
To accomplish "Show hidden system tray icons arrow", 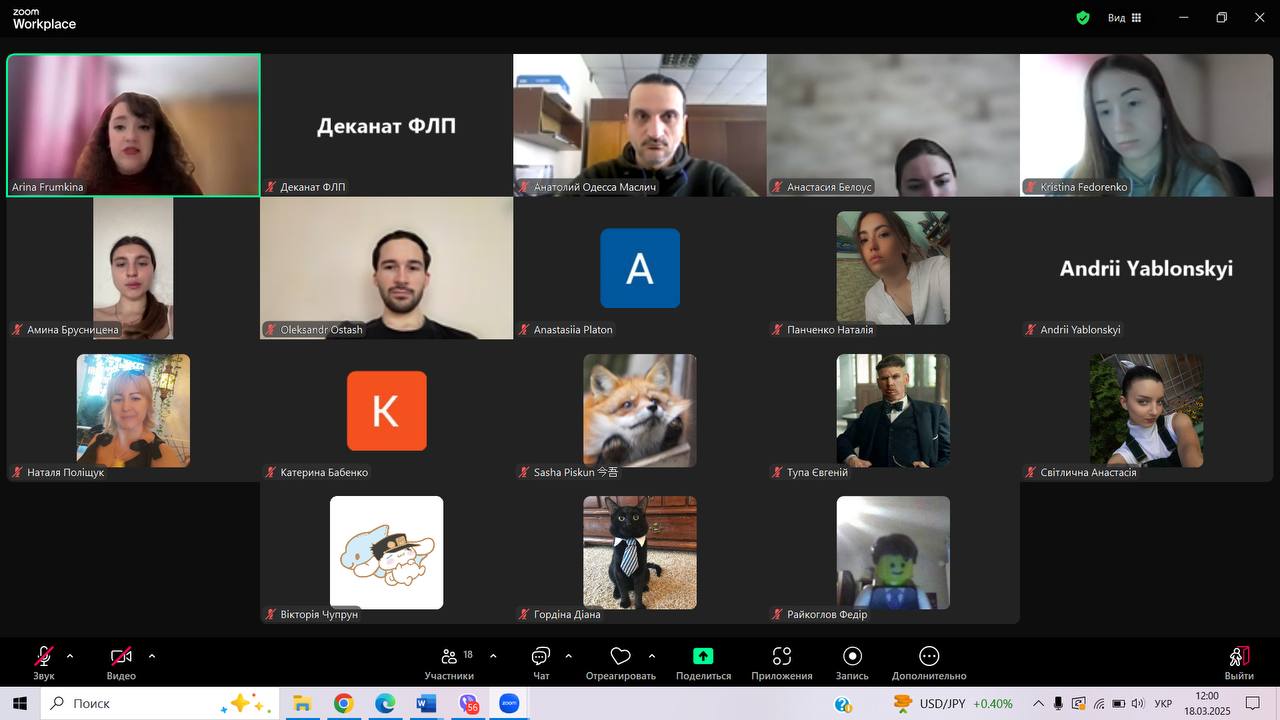I will click(1038, 704).
